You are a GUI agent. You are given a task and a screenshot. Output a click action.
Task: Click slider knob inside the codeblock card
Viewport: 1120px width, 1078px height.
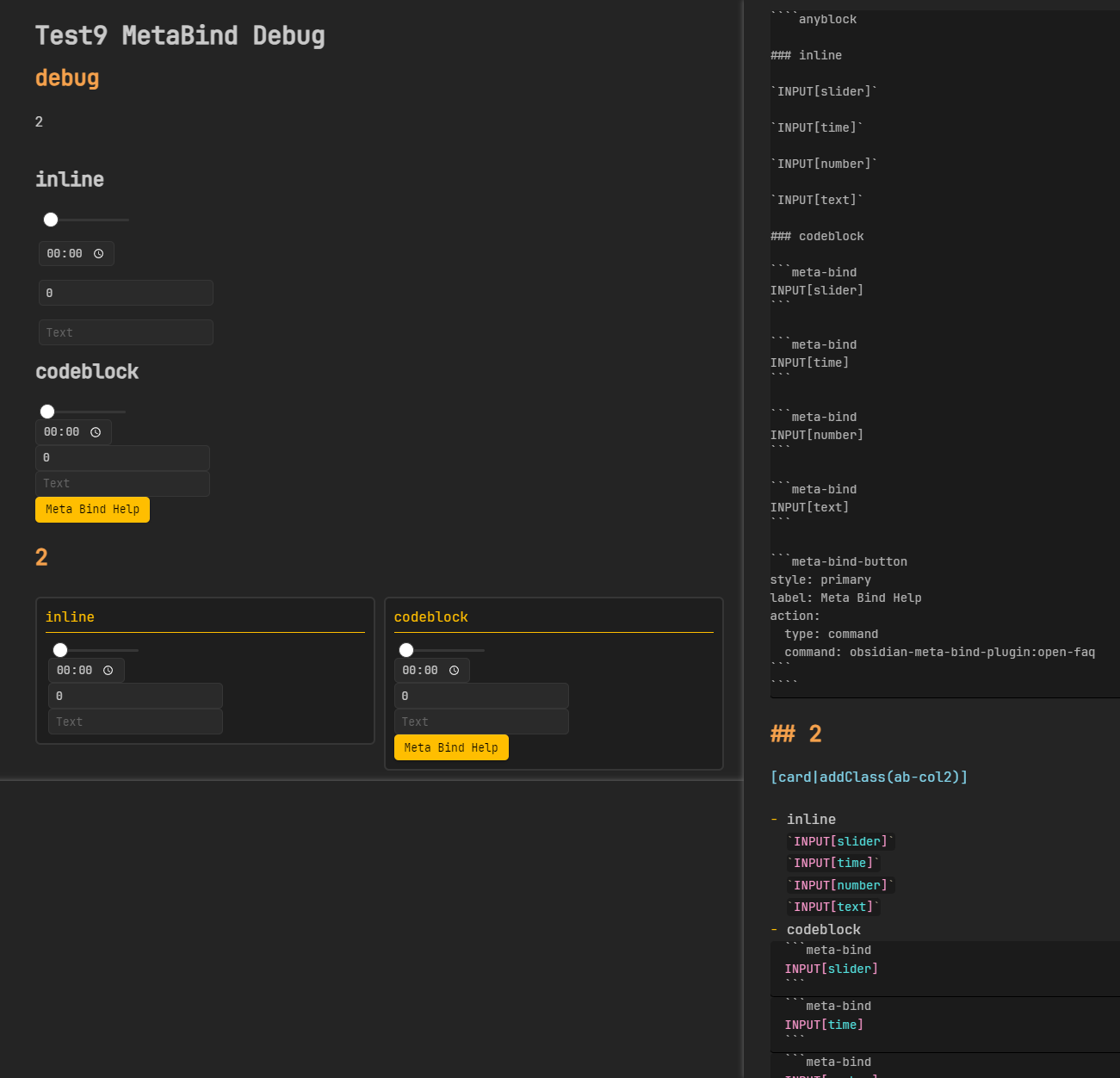click(x=406, y=650)
